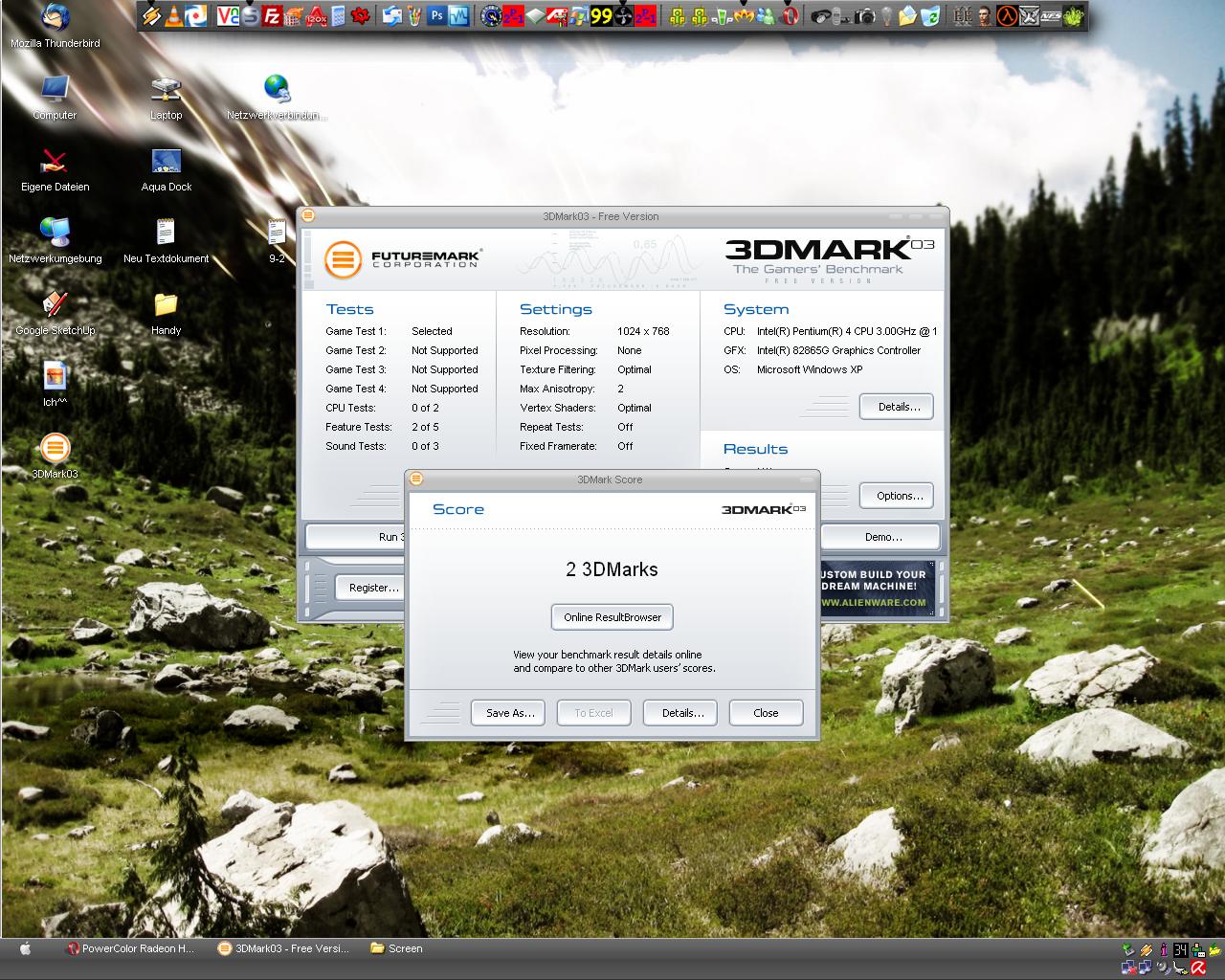Open the Aqua Dock desktop icon
Screen dimensions: 1225x980
pos(166,169)
